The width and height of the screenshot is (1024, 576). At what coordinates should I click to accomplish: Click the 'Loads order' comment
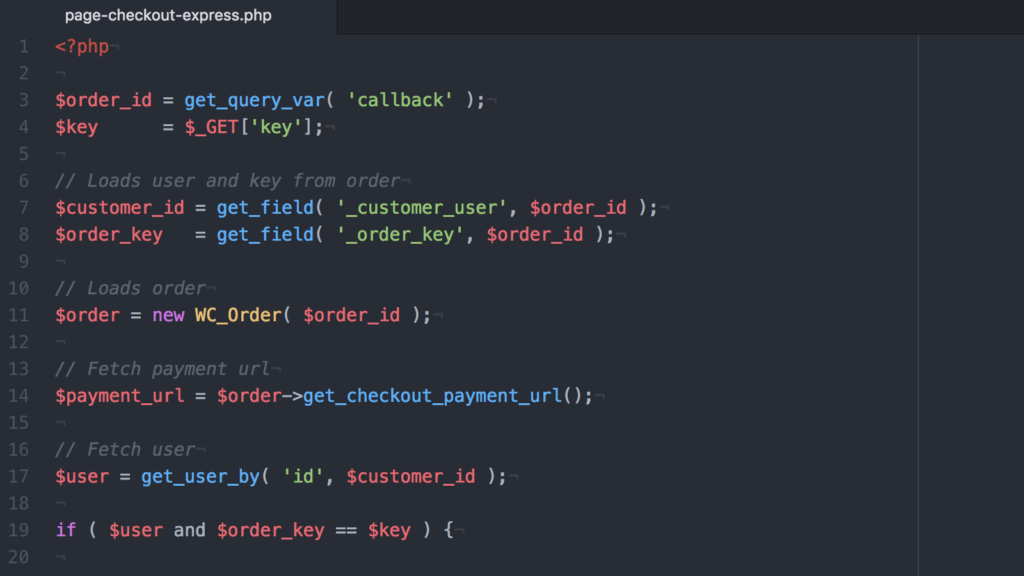pyautogui.click(x=131, y=288)
